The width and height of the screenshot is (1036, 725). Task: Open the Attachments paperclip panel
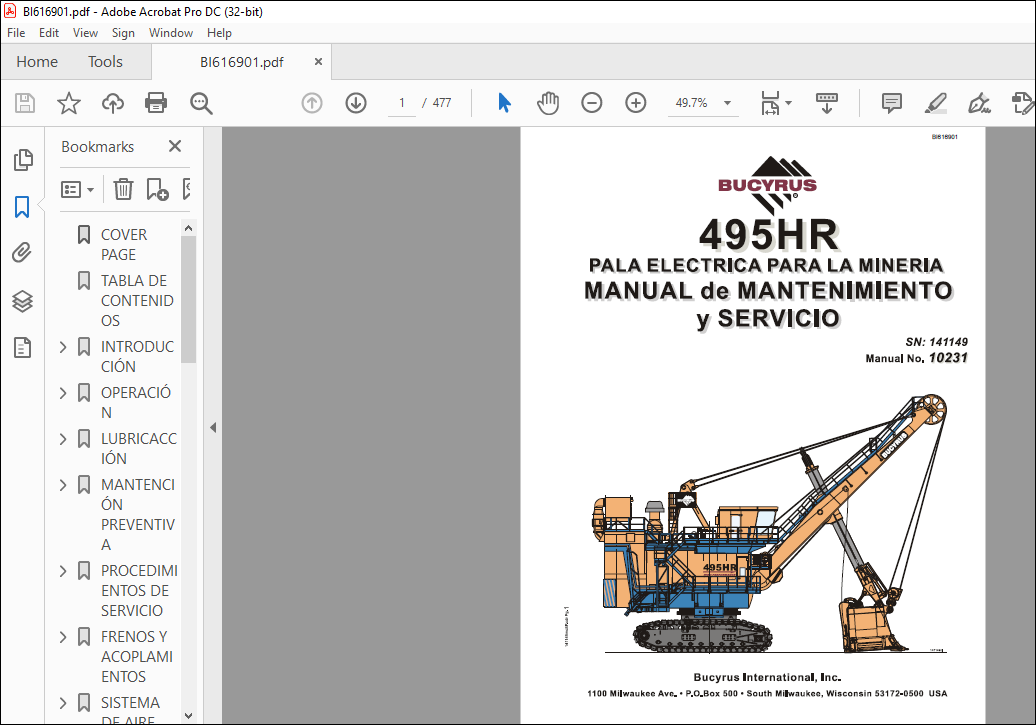point(22,253)
